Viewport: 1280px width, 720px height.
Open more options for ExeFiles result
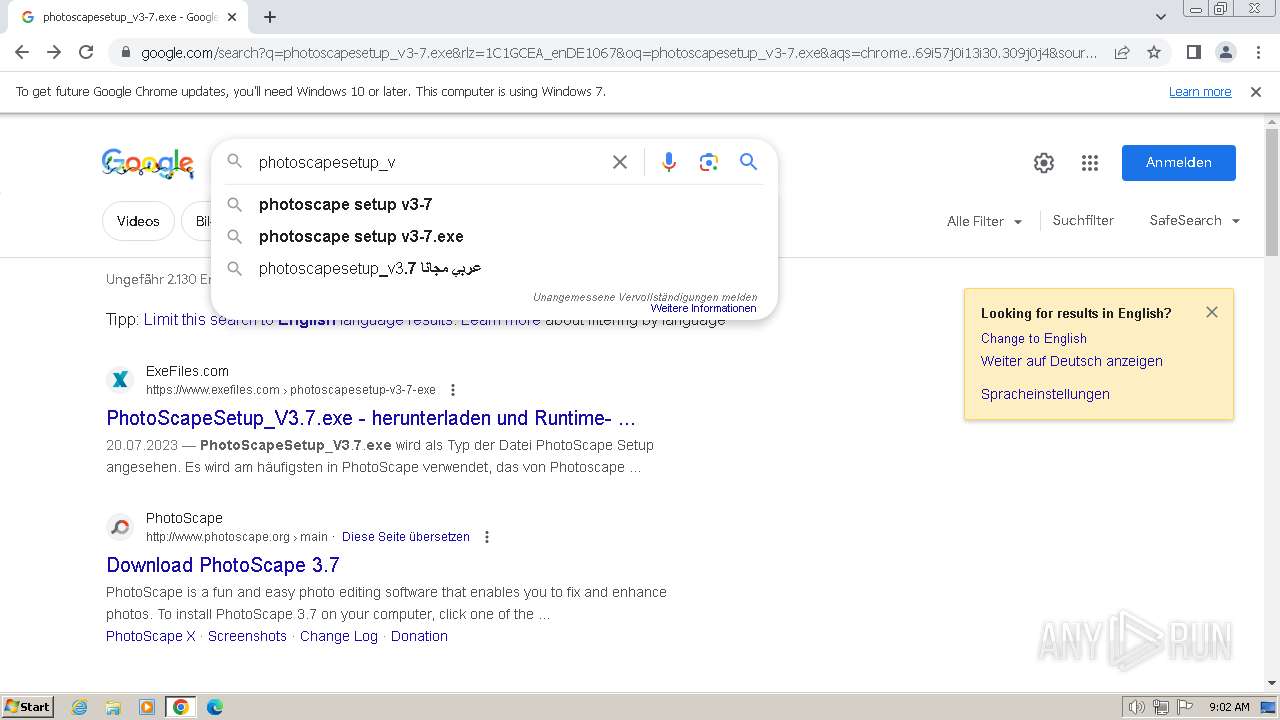[x=453, y=390]
